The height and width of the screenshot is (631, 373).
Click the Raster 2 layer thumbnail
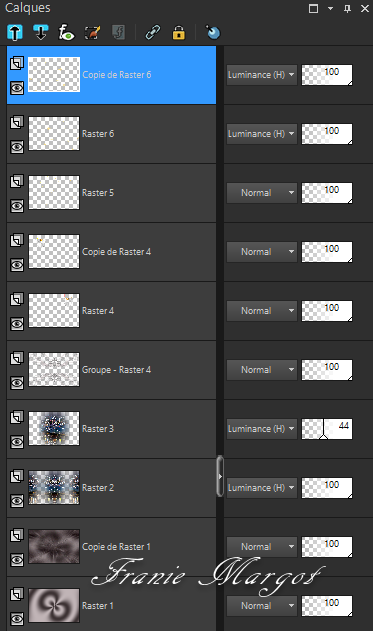coord(54,488)
